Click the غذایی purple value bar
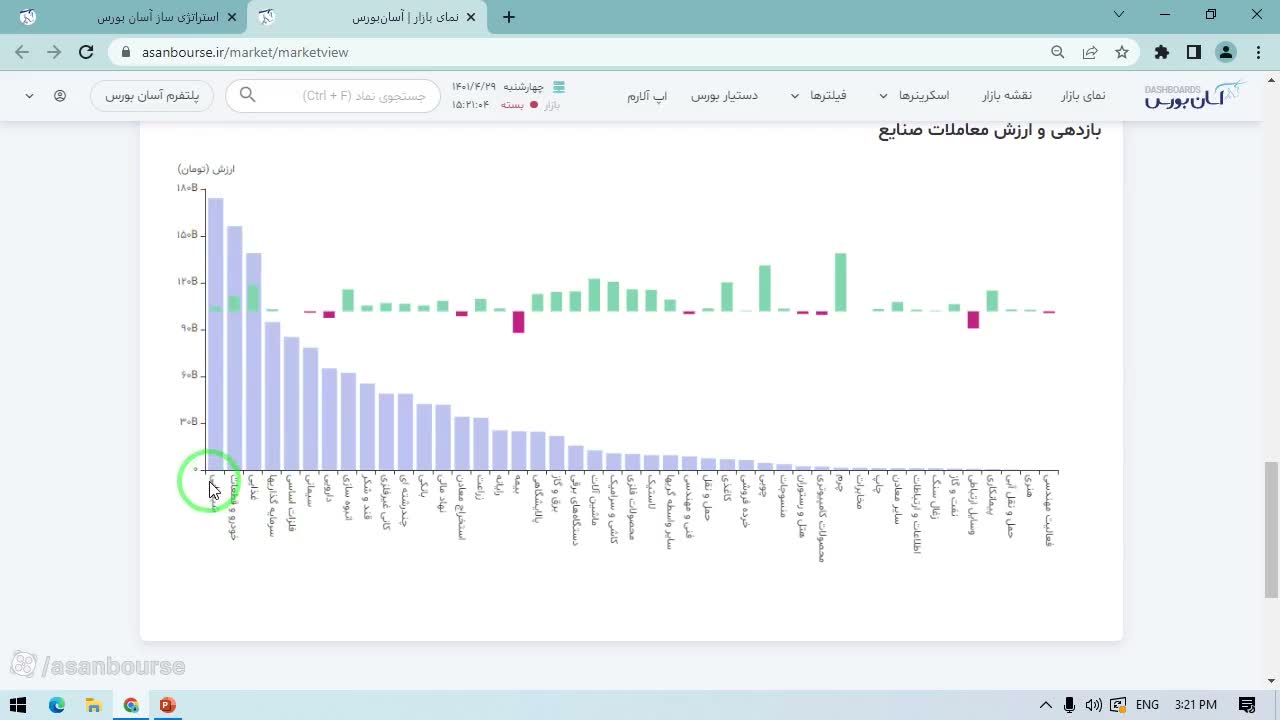The image size is (1280, 720). pos(254,361)
